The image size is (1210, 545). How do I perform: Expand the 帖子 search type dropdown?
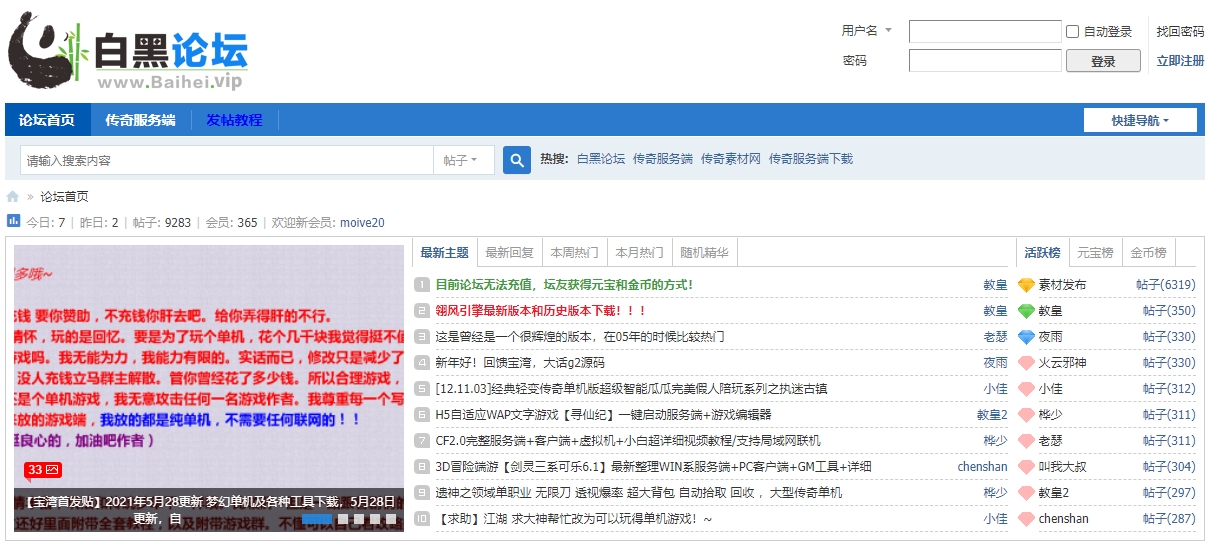click(462, 160)
